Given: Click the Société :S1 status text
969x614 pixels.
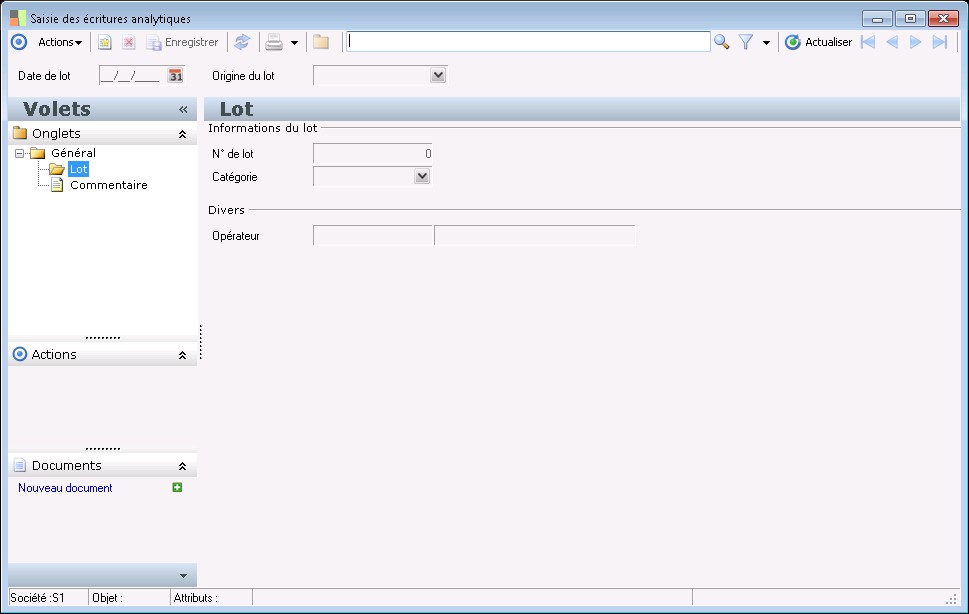Looking at the screenshot, I should pyautogui.click(x=37, y=598).
